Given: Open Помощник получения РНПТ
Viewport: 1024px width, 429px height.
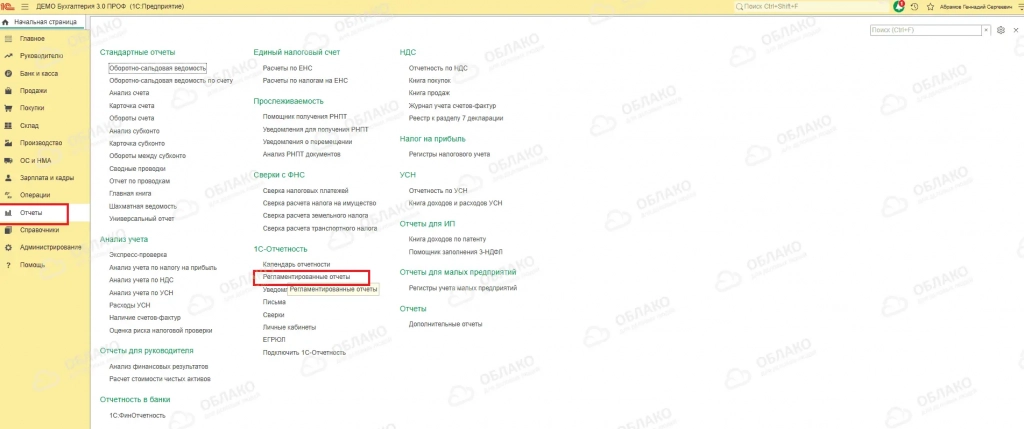Looking at the screenshot, I should pyautogui.click(x=304, y=117).
